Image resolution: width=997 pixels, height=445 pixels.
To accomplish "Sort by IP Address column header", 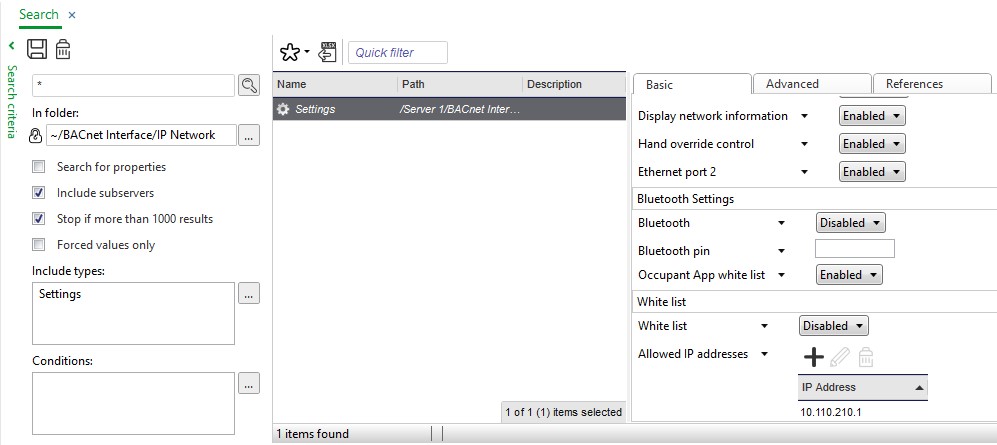I will coord(863,387).
